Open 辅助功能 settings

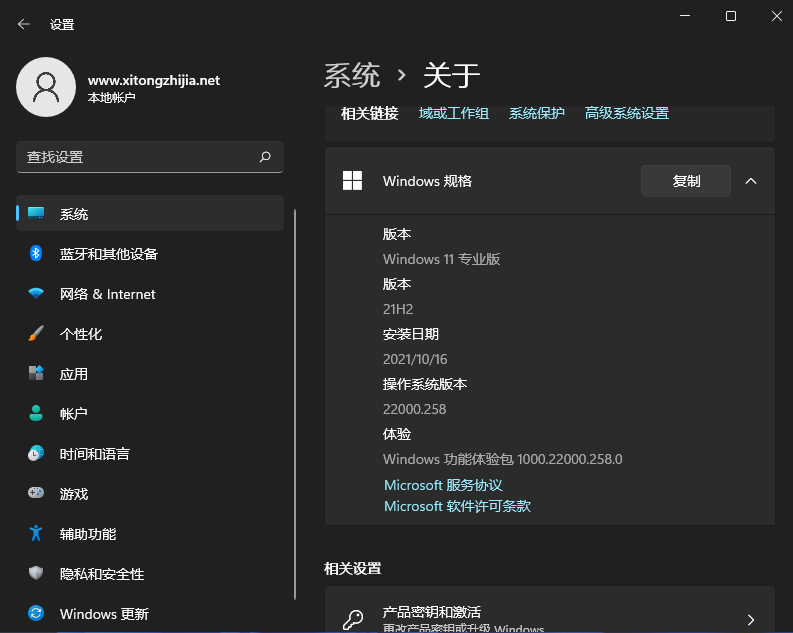click(x=150, y=533)
